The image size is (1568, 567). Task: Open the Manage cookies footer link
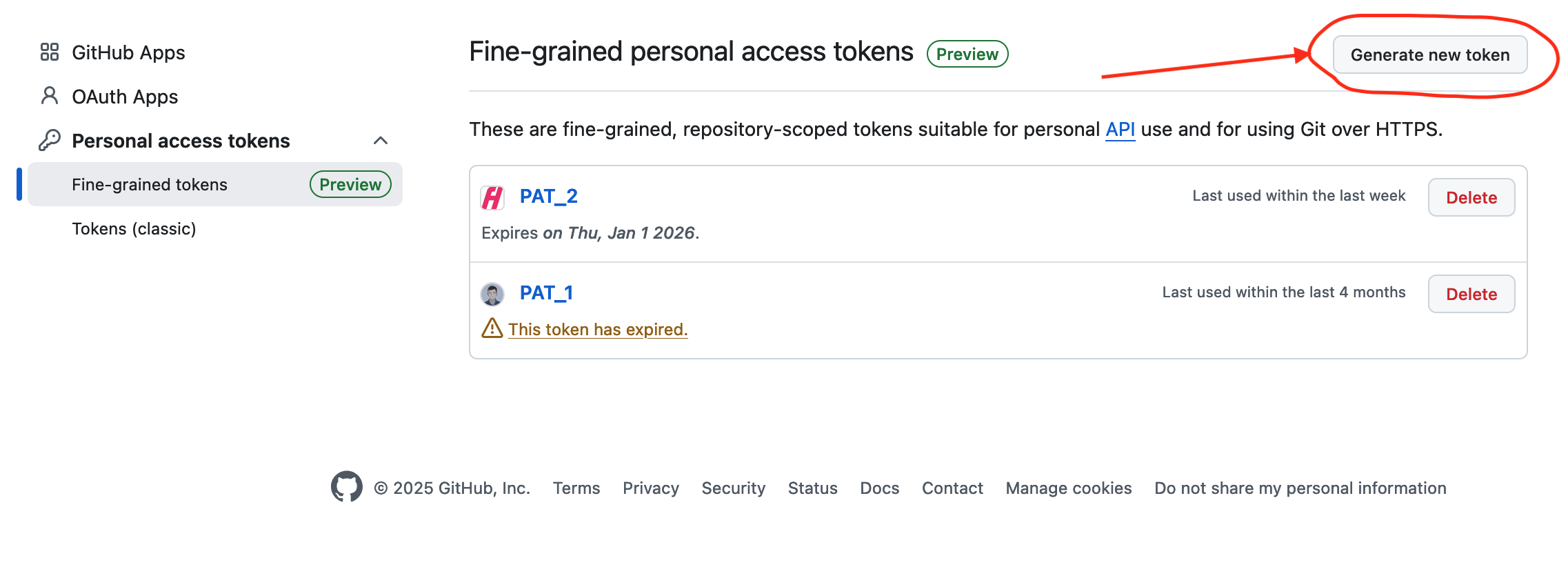[x=1068, y=488]
